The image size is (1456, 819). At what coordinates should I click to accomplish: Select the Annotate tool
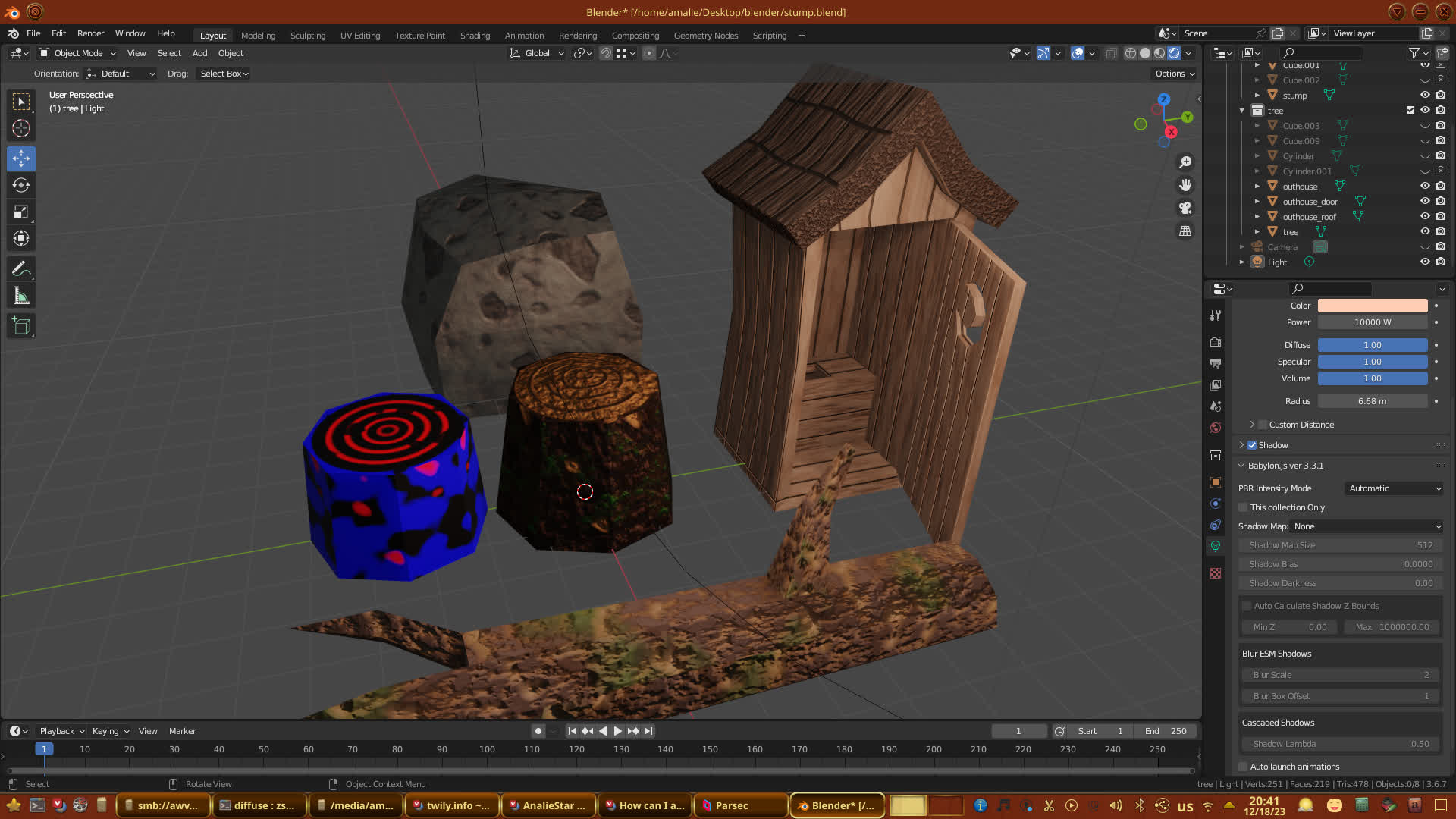21,268
